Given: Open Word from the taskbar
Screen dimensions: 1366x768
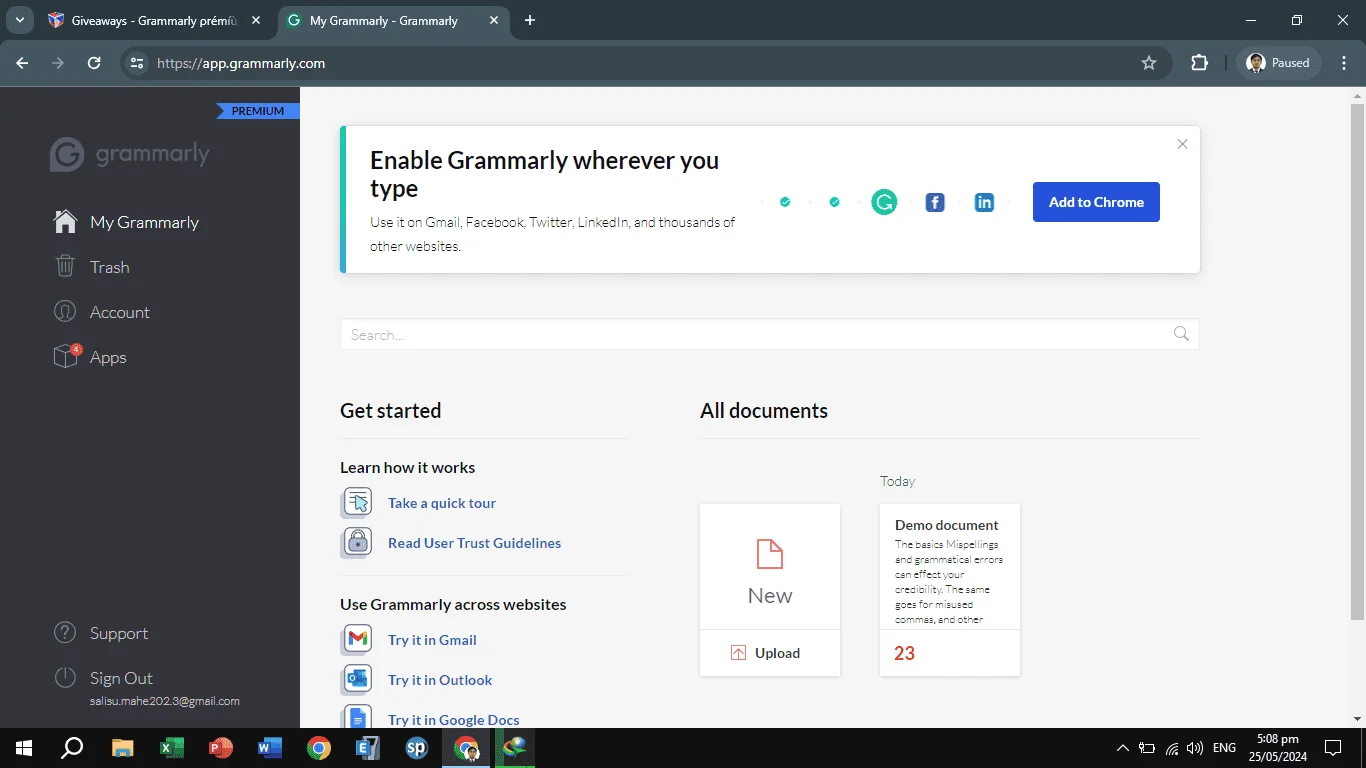Looking at the screenshot, I should pos(270,748).
